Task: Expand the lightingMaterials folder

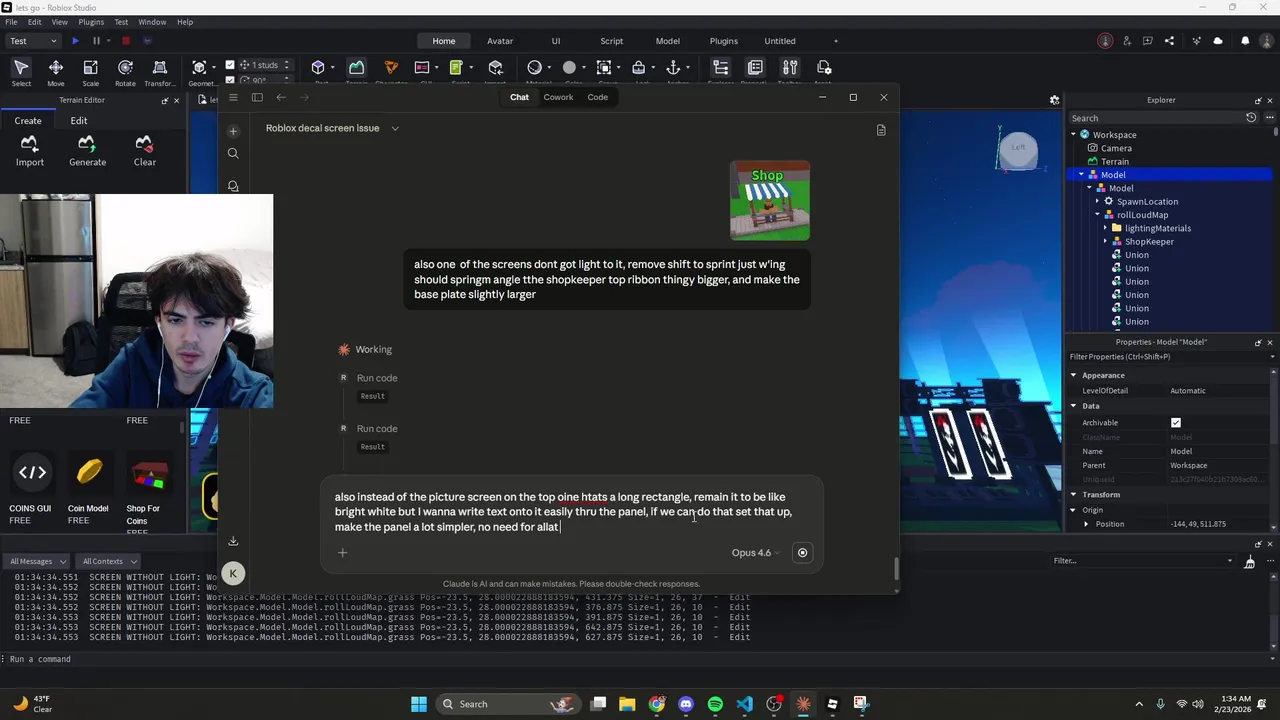Action: (1106, 228)
